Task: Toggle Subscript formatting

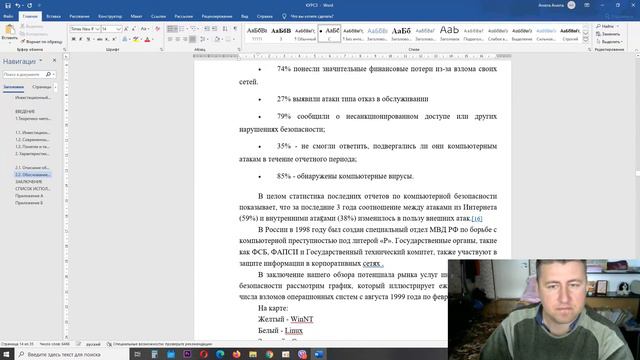Action: click(107, 39)
